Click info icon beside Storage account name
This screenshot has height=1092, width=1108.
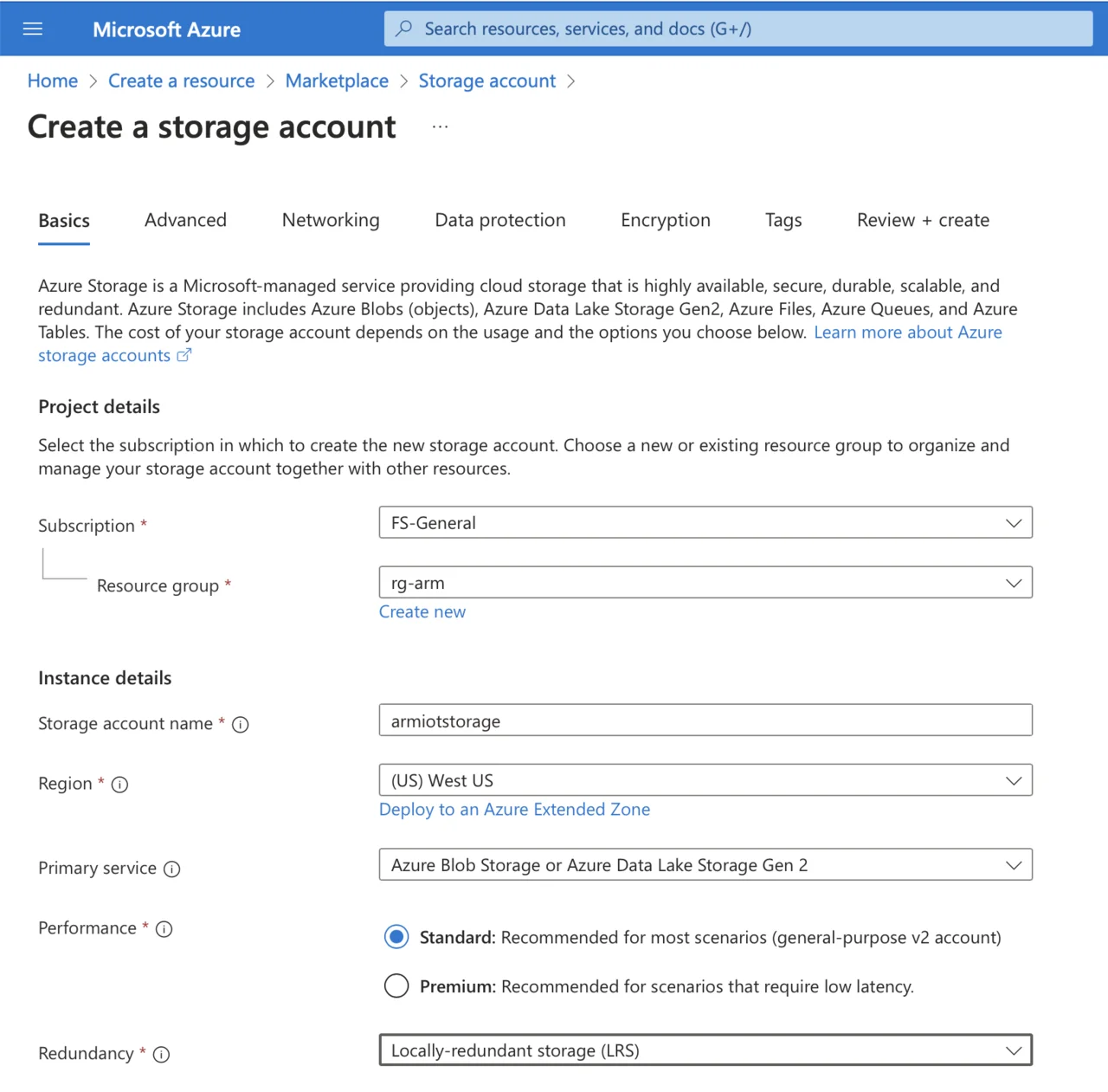pos(241,725)
